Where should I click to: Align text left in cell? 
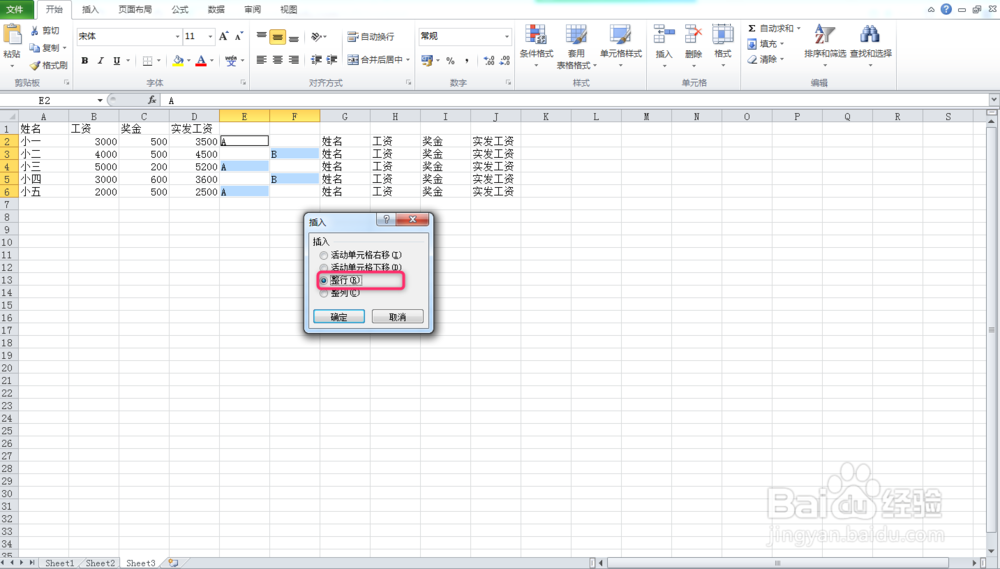pyautogui.click(x=261, y=60)
